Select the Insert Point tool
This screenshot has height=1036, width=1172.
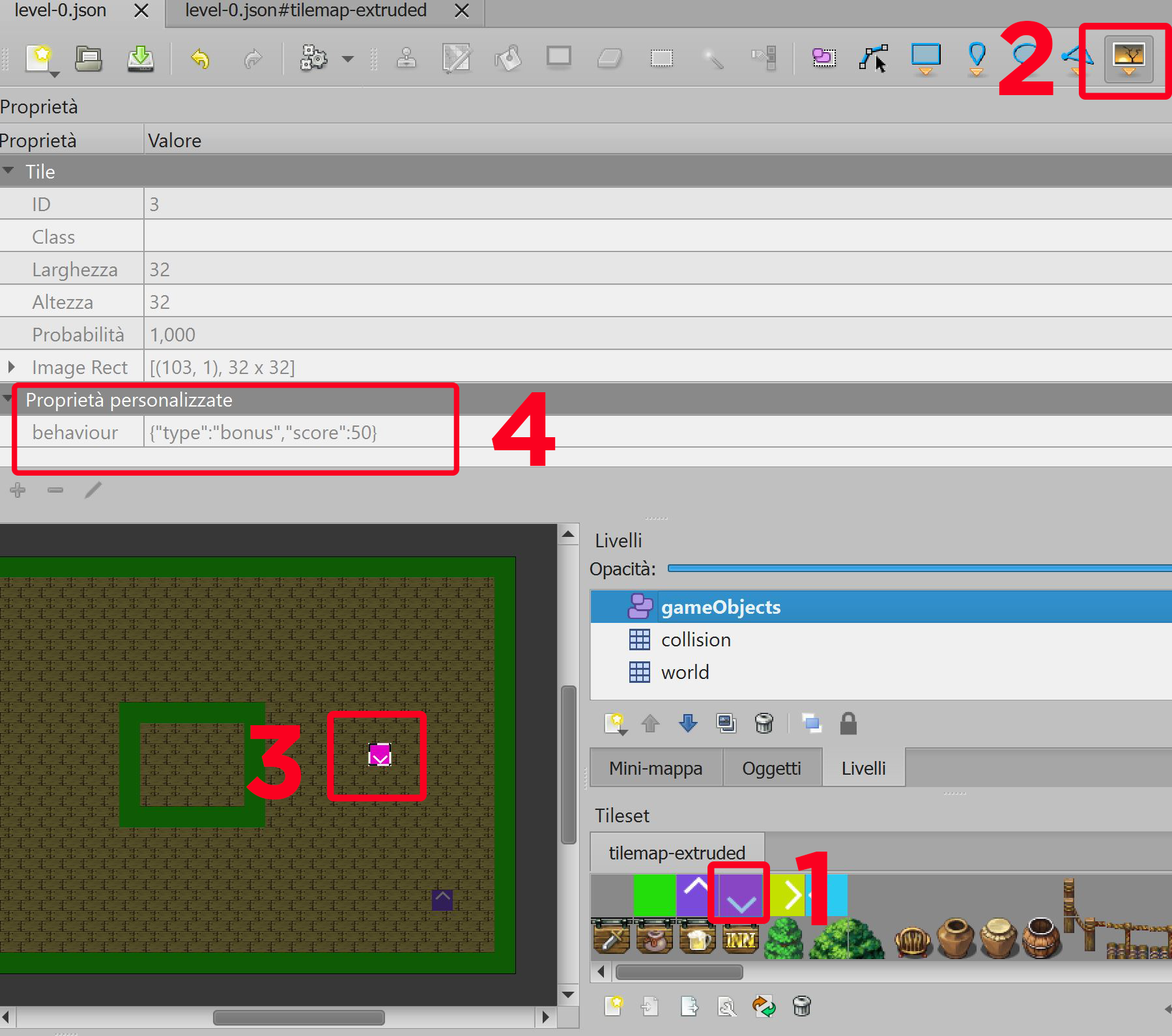coord(977,59)
